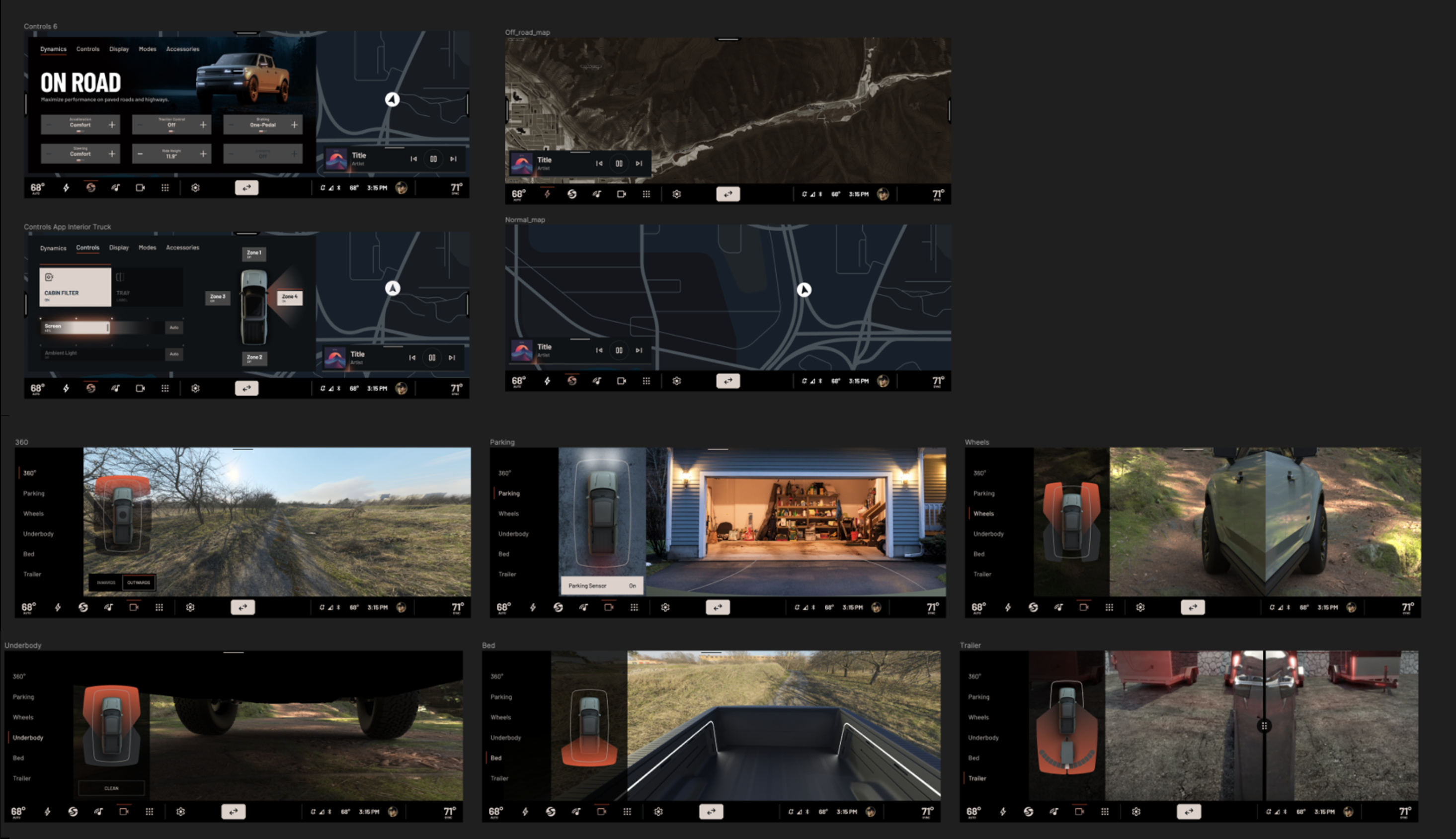The width and height of the screenshot is (1456, 839).
Task: Click drag handle on Trailer split view
Action: point(1264,726)
